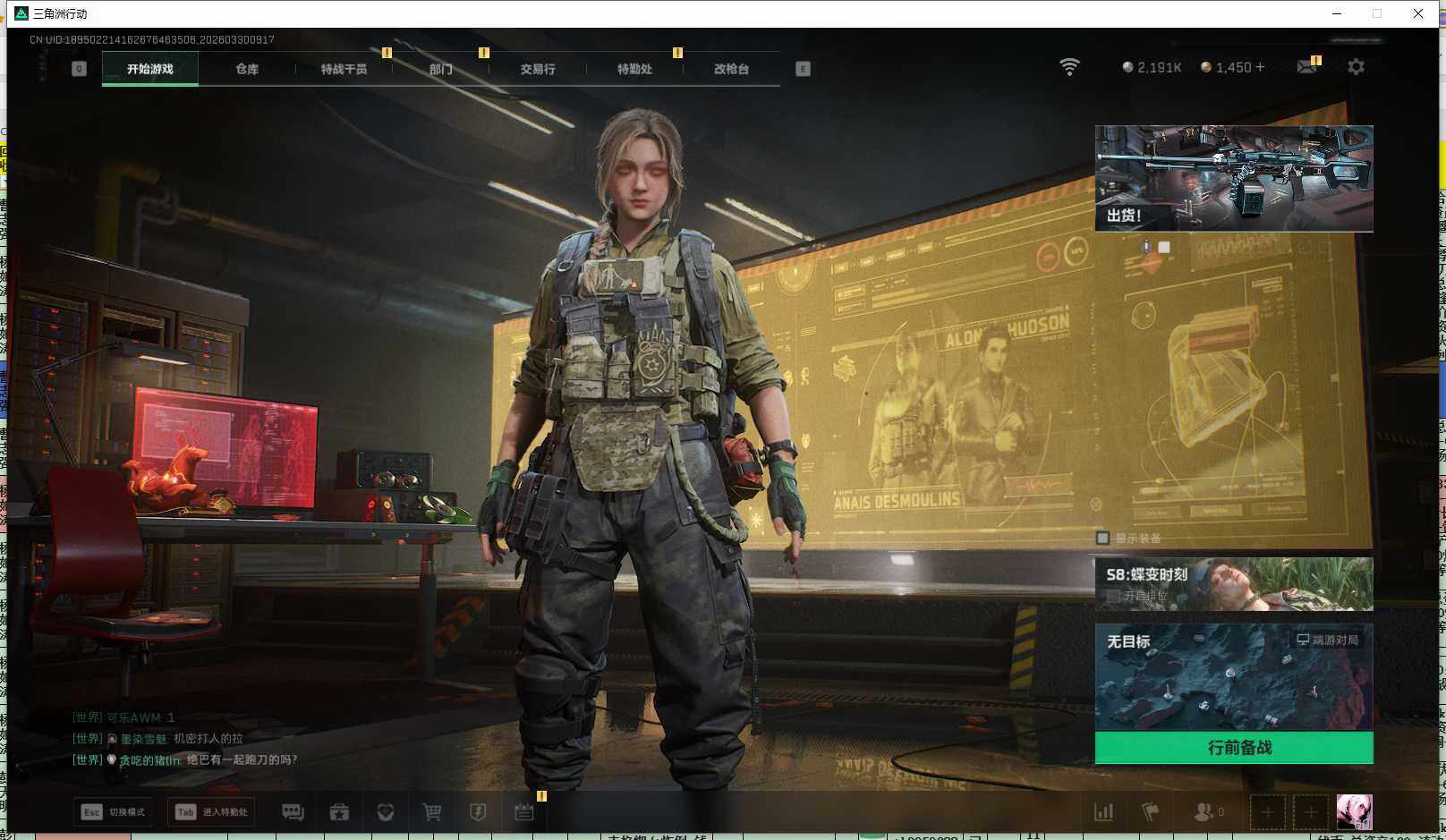Screen dimensions: 1446x840
Task: Click the Esc 切换模式 button
Action: click(113, 812)
